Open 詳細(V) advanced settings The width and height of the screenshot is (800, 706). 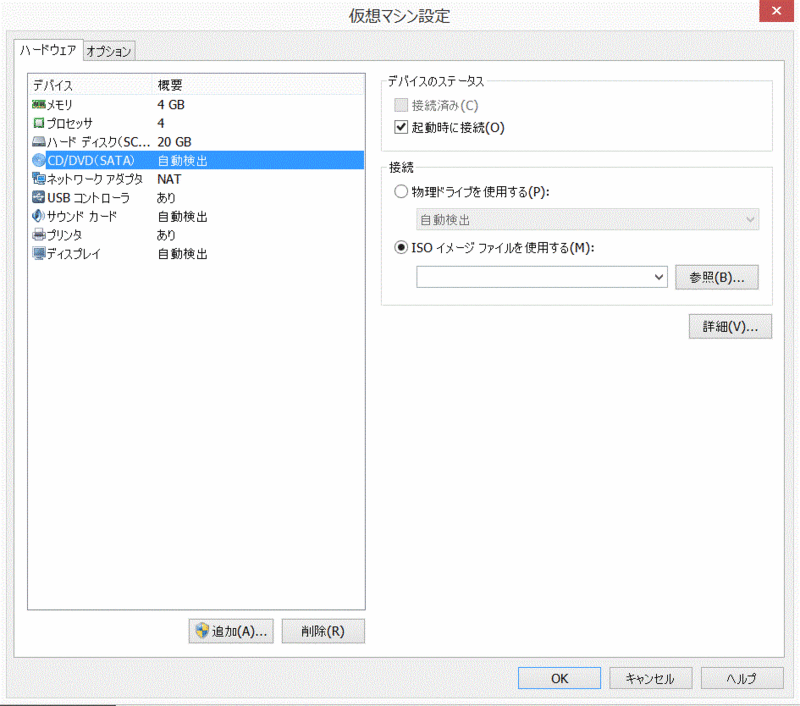point(730,326)
